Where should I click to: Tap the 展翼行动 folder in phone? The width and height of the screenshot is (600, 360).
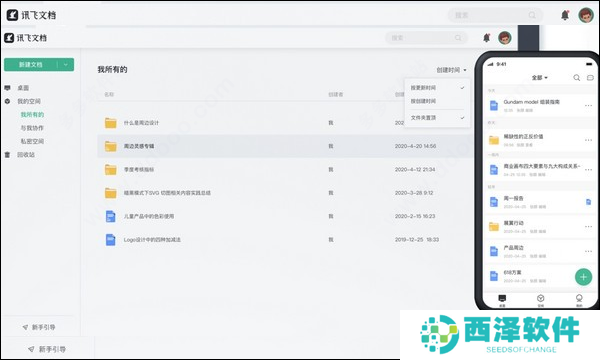point(540,226)
